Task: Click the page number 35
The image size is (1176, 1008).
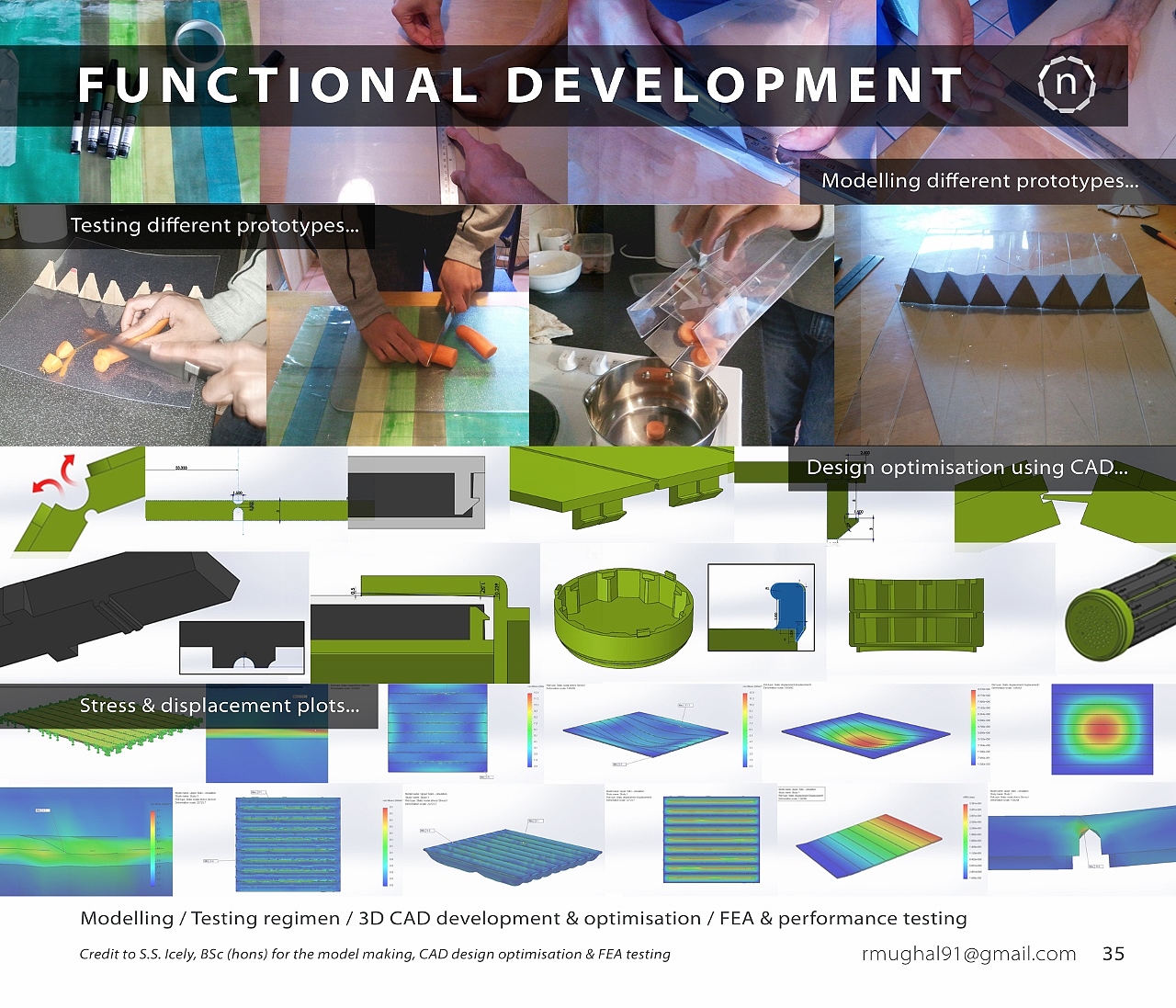Action: pos(1114,954)
